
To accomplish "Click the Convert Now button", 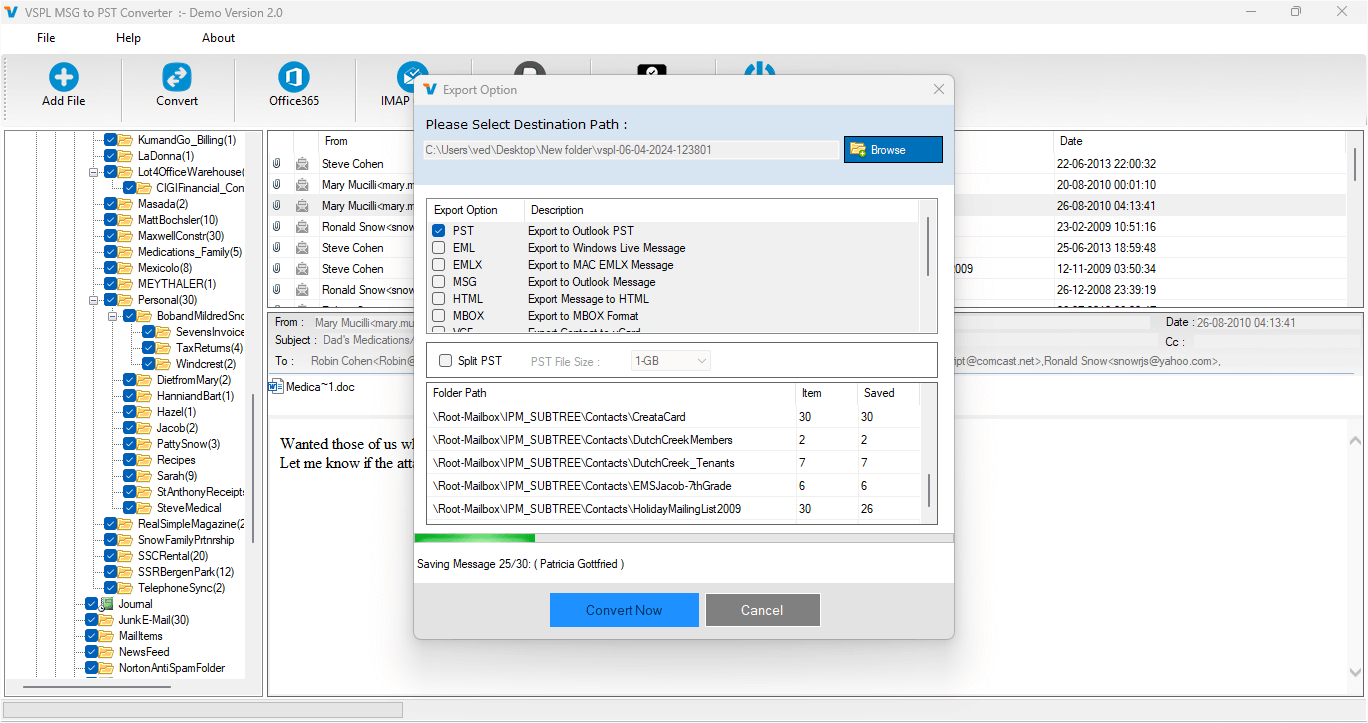I will coord(624,610).
